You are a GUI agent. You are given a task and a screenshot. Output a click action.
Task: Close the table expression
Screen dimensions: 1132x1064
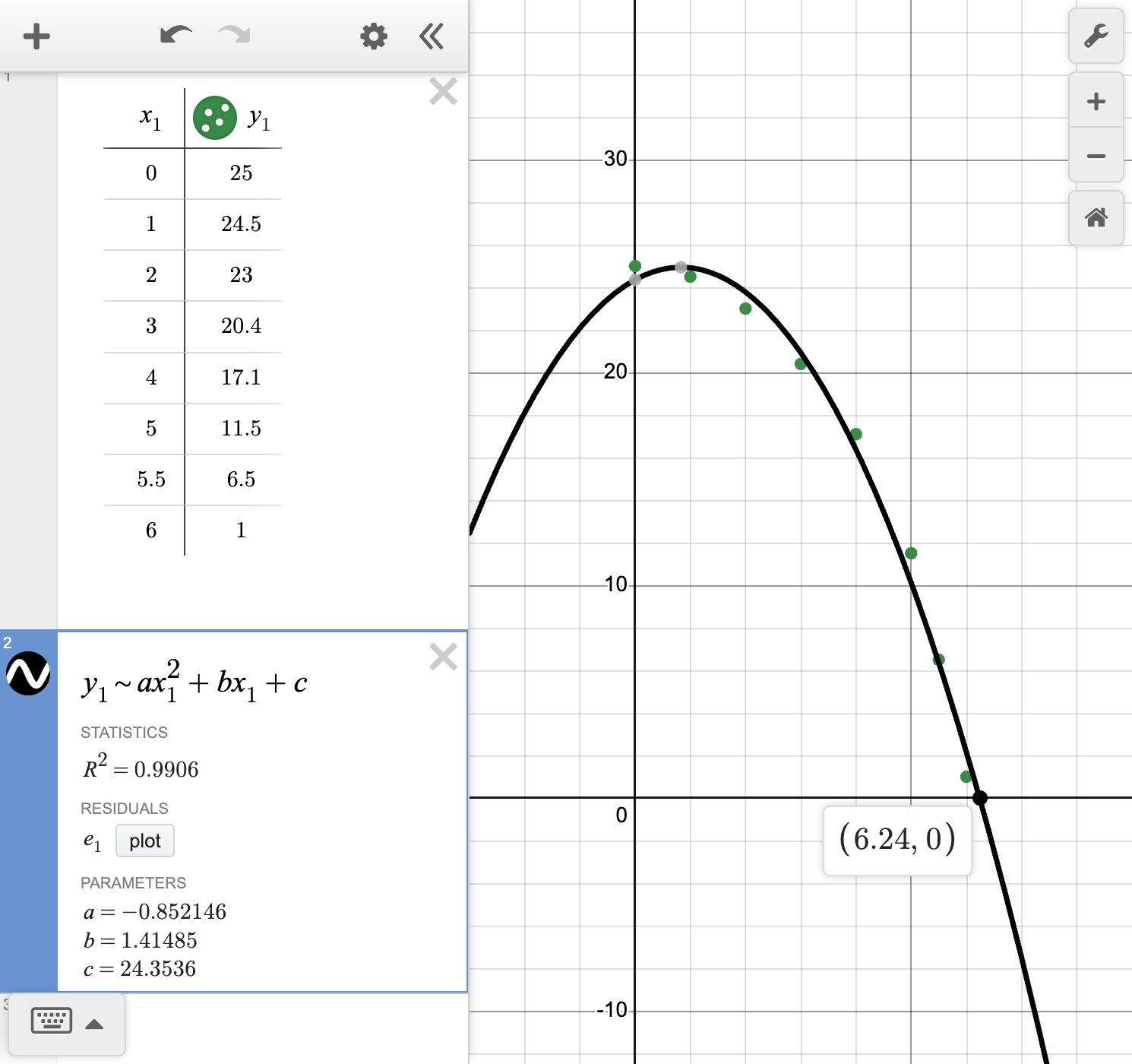coord(443,91)
